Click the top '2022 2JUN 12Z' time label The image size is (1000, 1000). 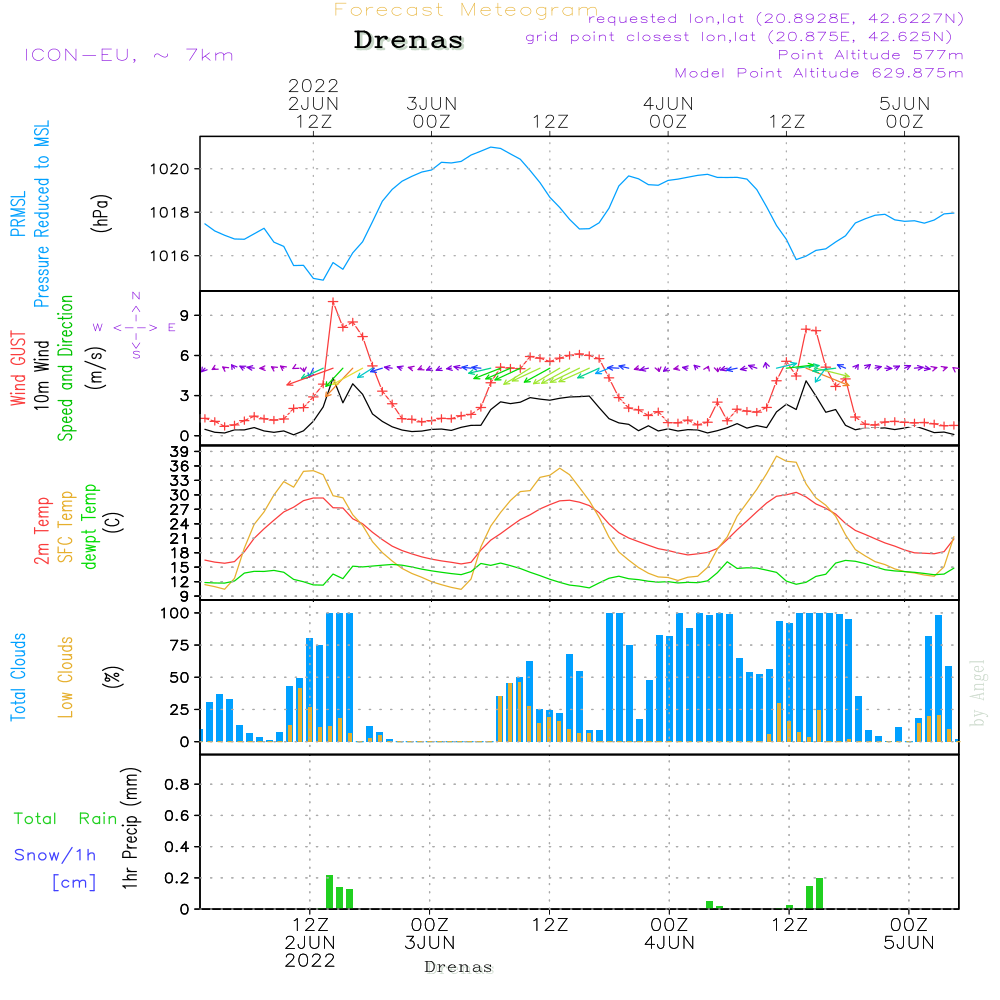313,103
